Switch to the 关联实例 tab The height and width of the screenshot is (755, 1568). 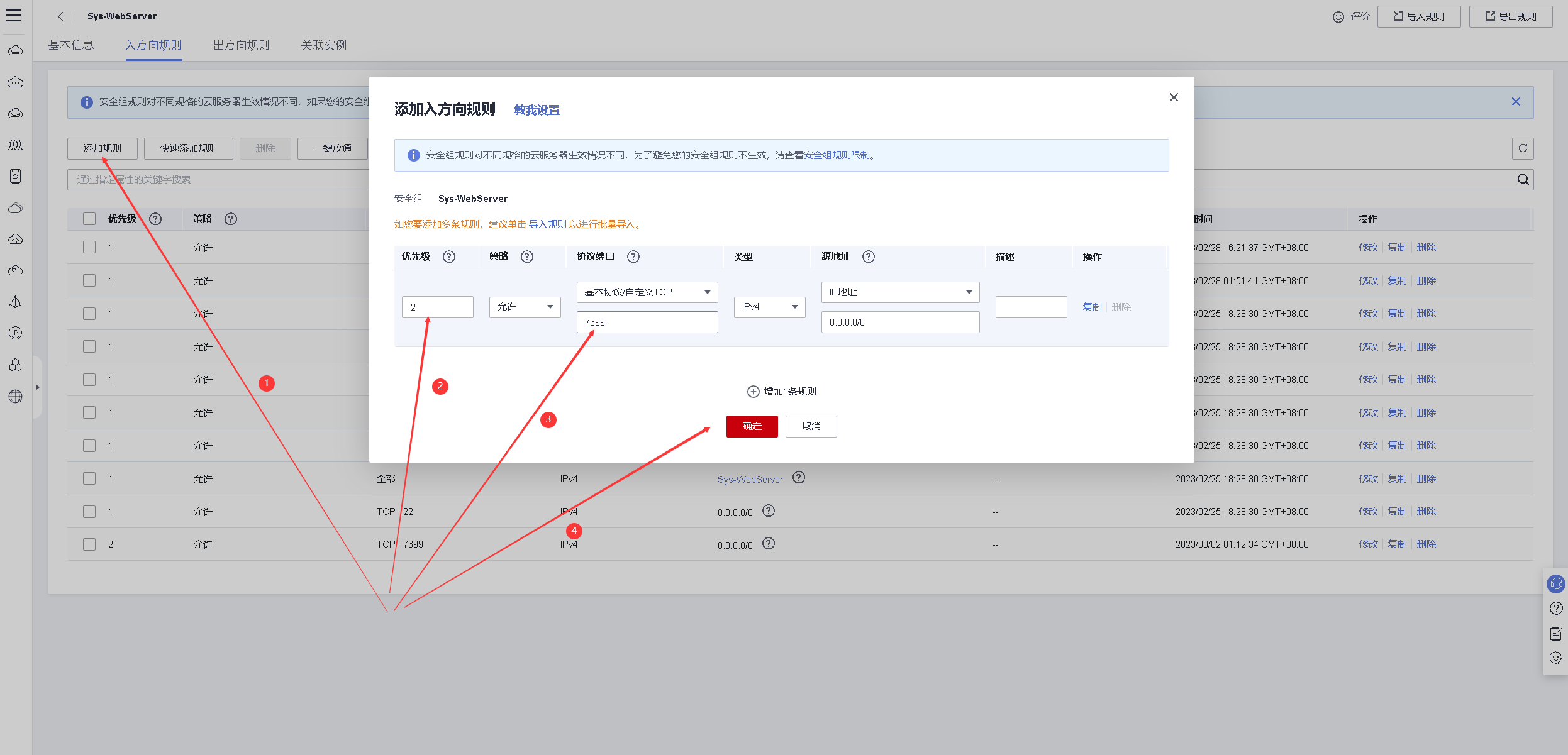coord(323,45)
